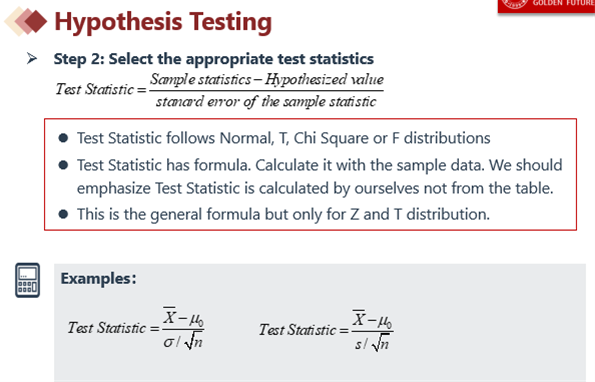Click 'standard error of the sample statistic' denominator

tap(266, 102)
